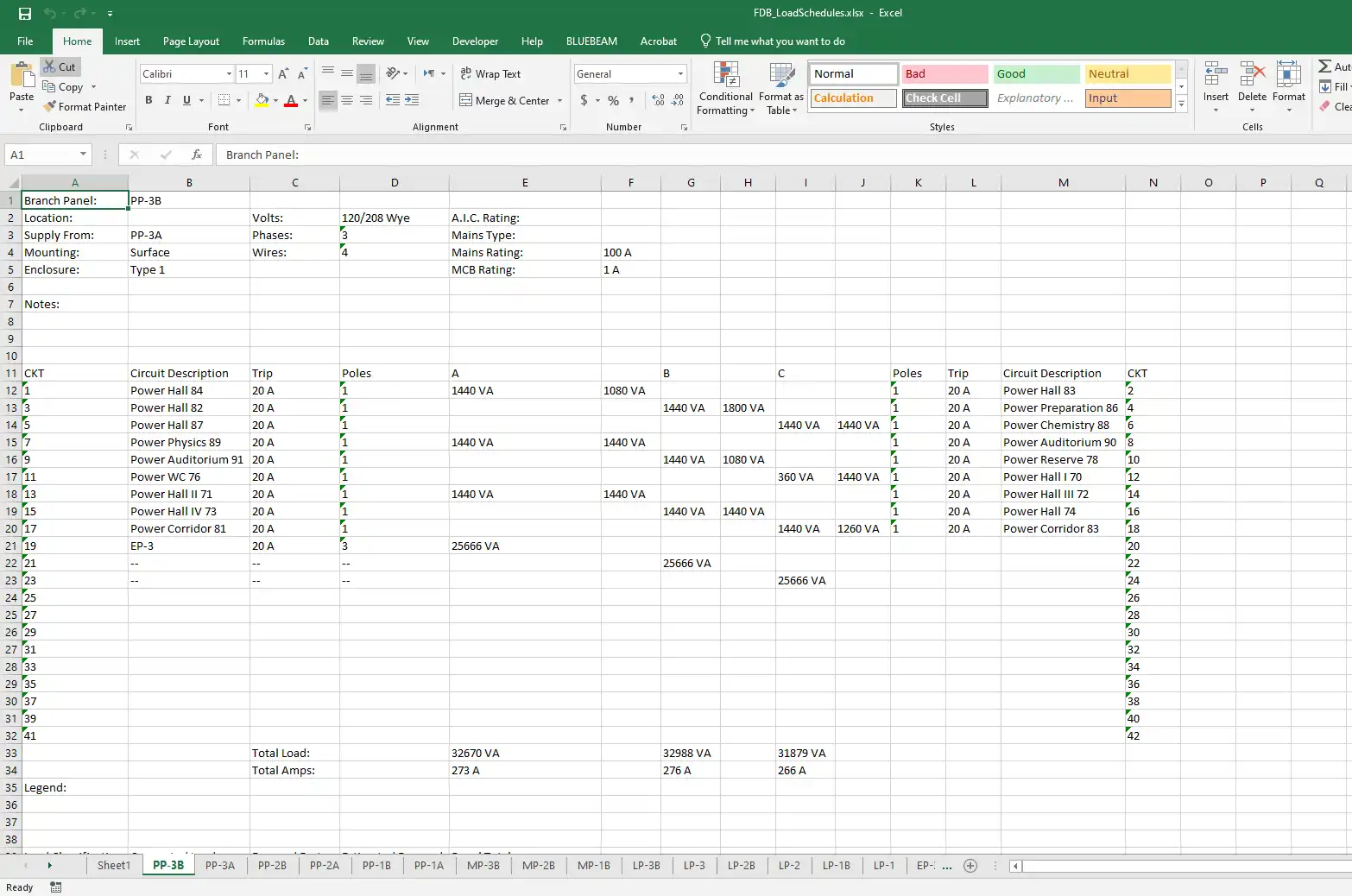Click the Percent Style icon
The width and height of the screenshot is (1352, 896).
pos(613,101)
